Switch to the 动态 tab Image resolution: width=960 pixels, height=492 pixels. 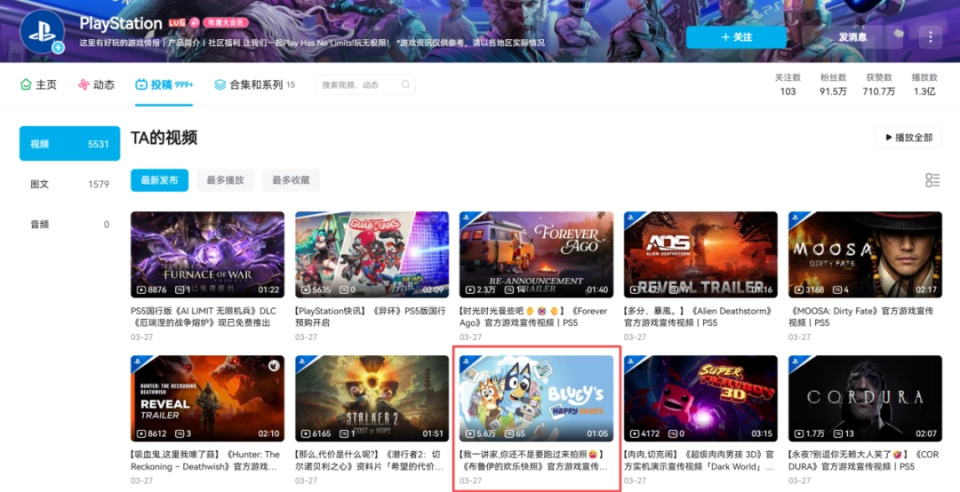pos(96,85)
